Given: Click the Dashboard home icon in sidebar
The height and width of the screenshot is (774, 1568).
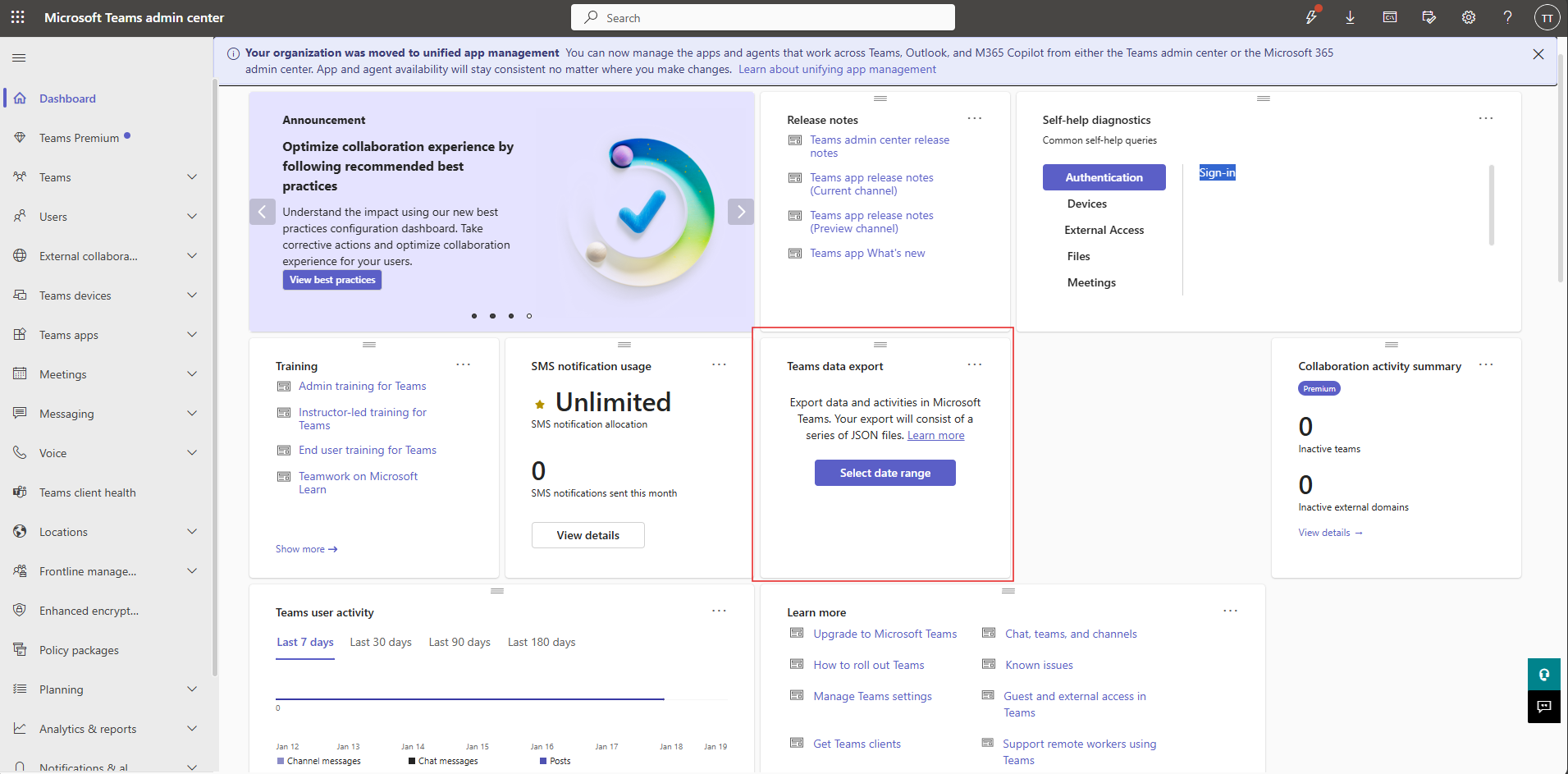Looking at the screenshot, I should coord(20,98).
